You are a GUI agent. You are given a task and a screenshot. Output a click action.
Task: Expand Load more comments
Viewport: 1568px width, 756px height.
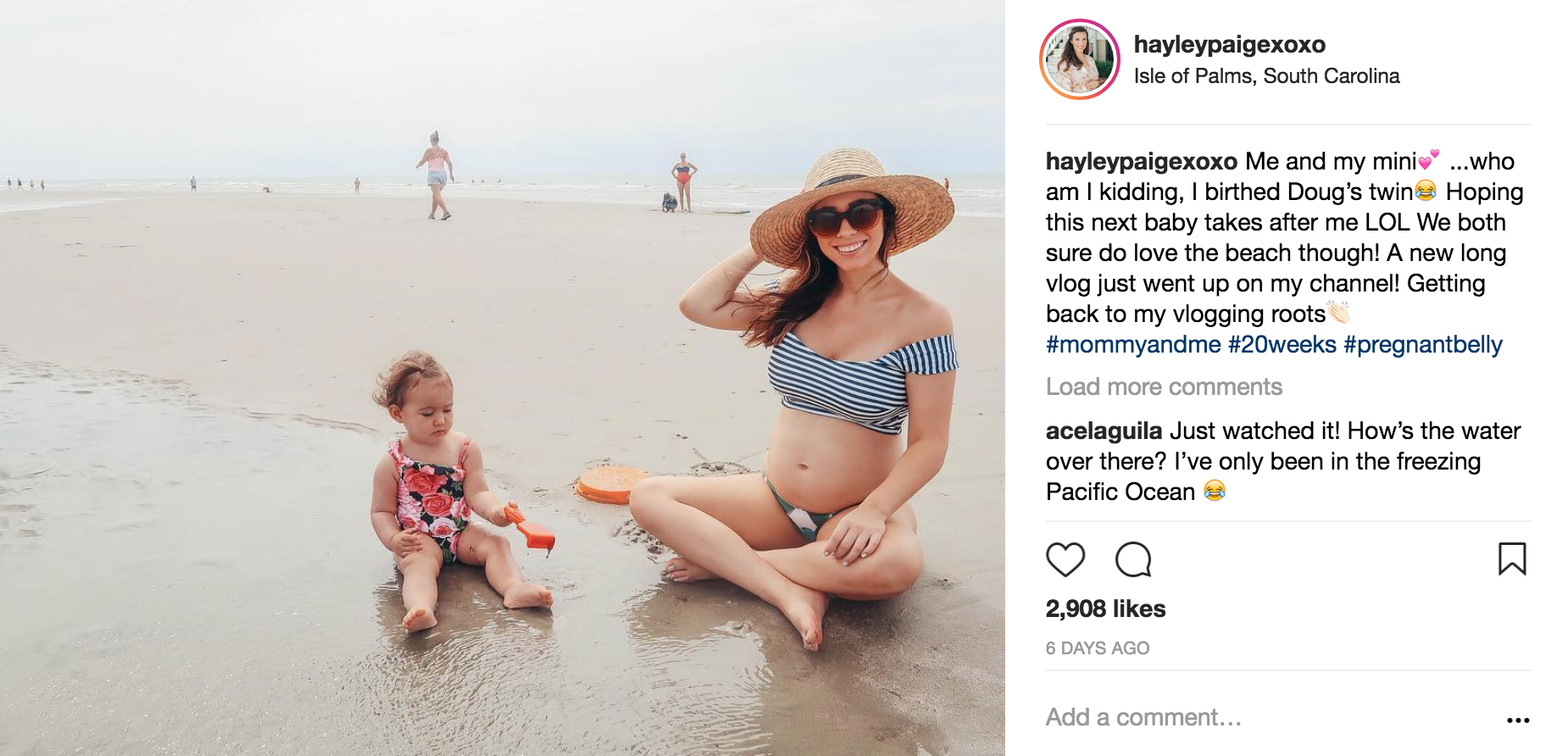[1164, 386]
